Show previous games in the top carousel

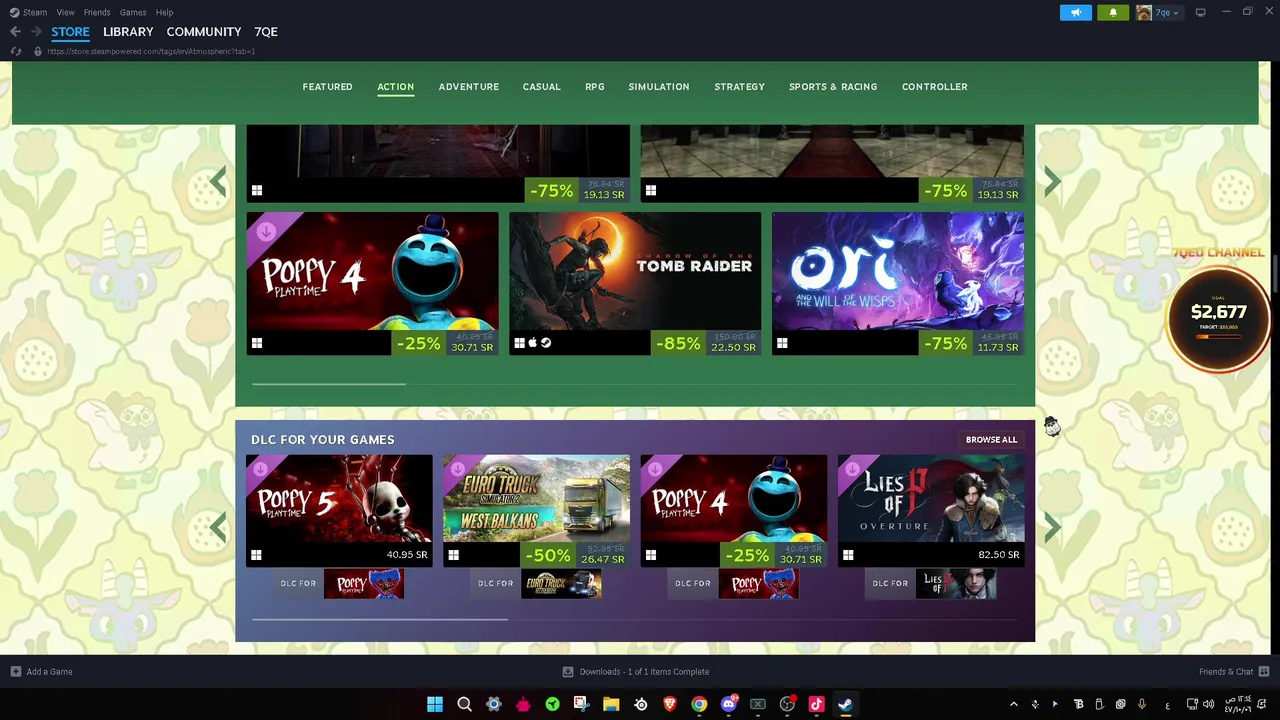(x=218, y=182)
